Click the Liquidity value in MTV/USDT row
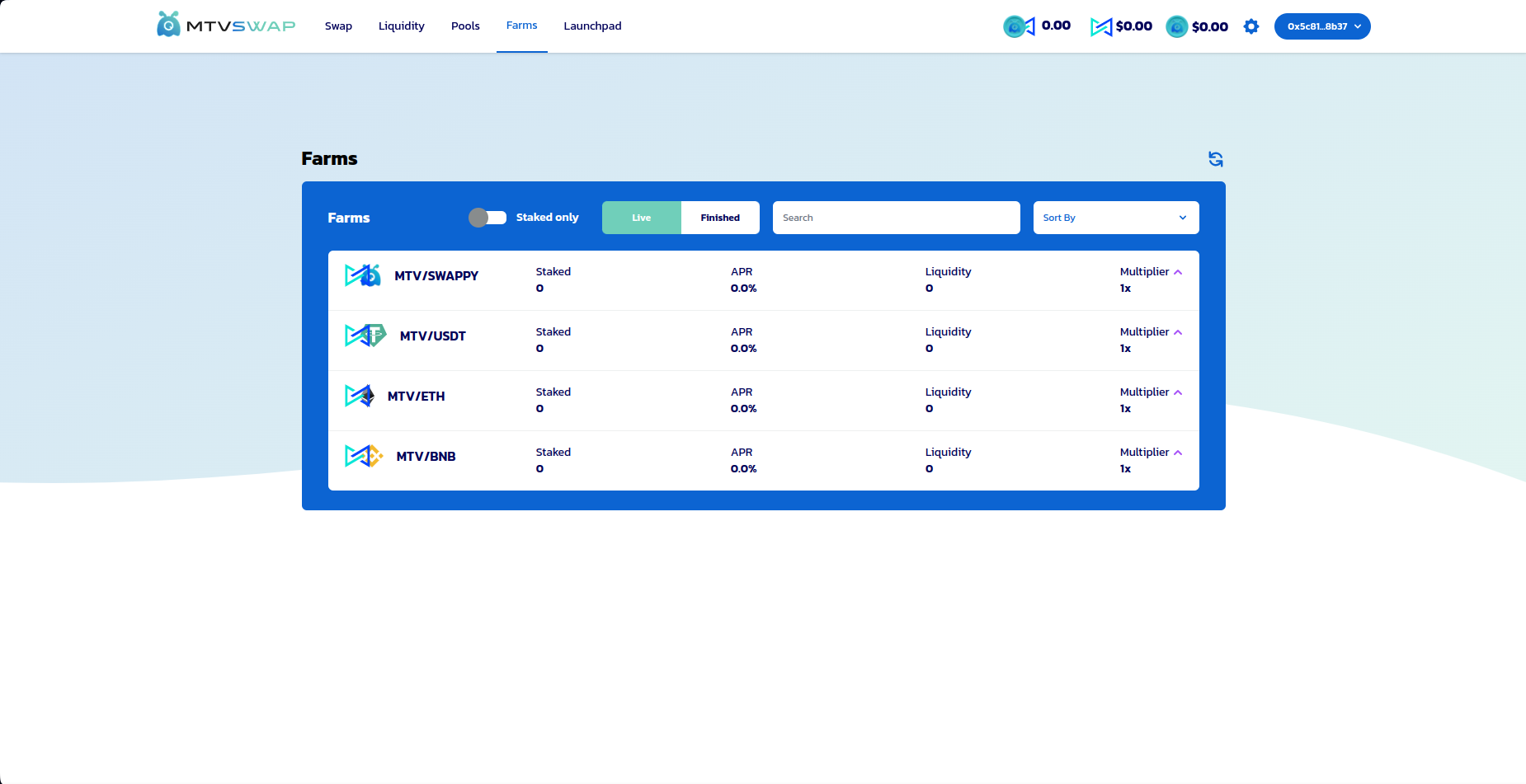 pyautogui.click(x=930, y=349)
